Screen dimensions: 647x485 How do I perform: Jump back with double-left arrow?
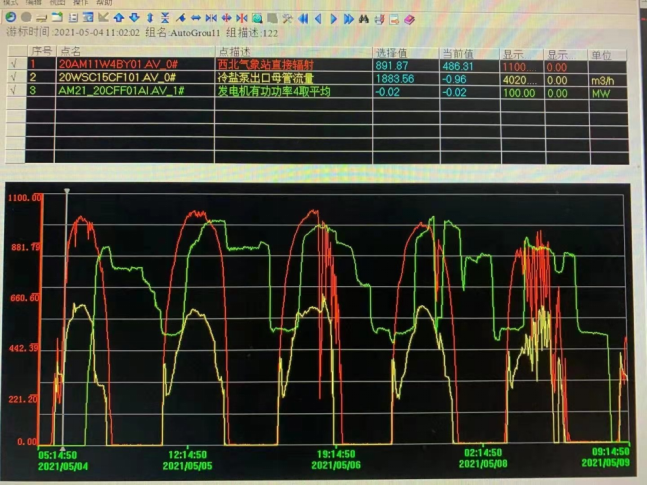(x=303, y=19)
